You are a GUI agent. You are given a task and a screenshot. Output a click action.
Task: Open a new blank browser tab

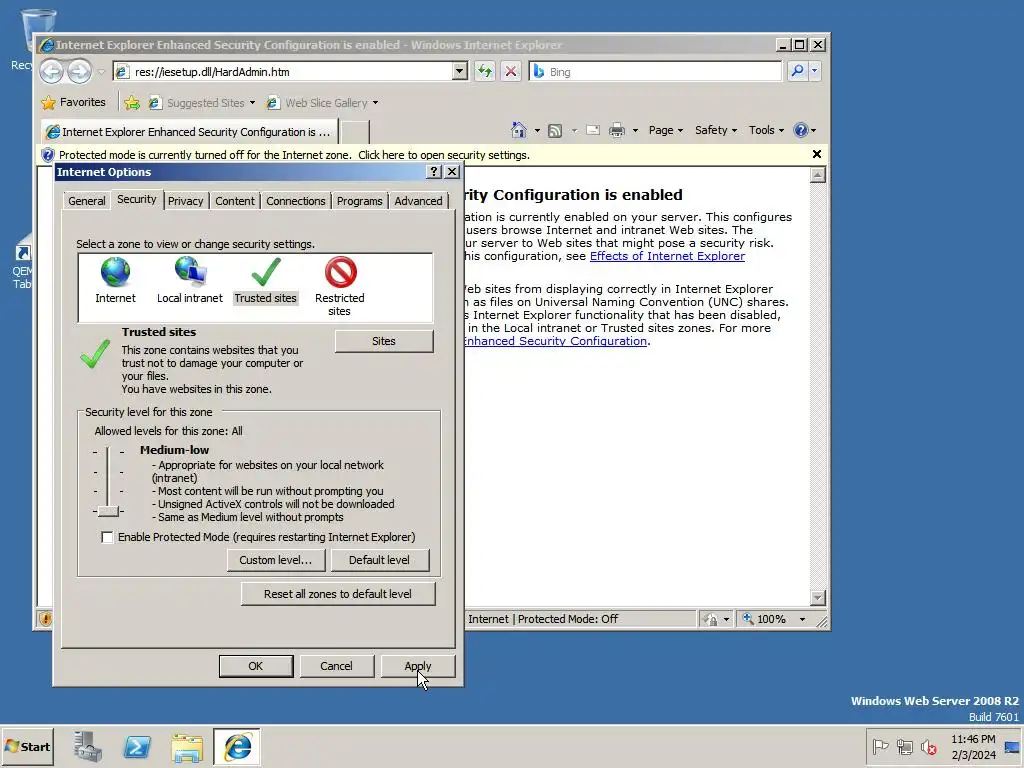355,131
